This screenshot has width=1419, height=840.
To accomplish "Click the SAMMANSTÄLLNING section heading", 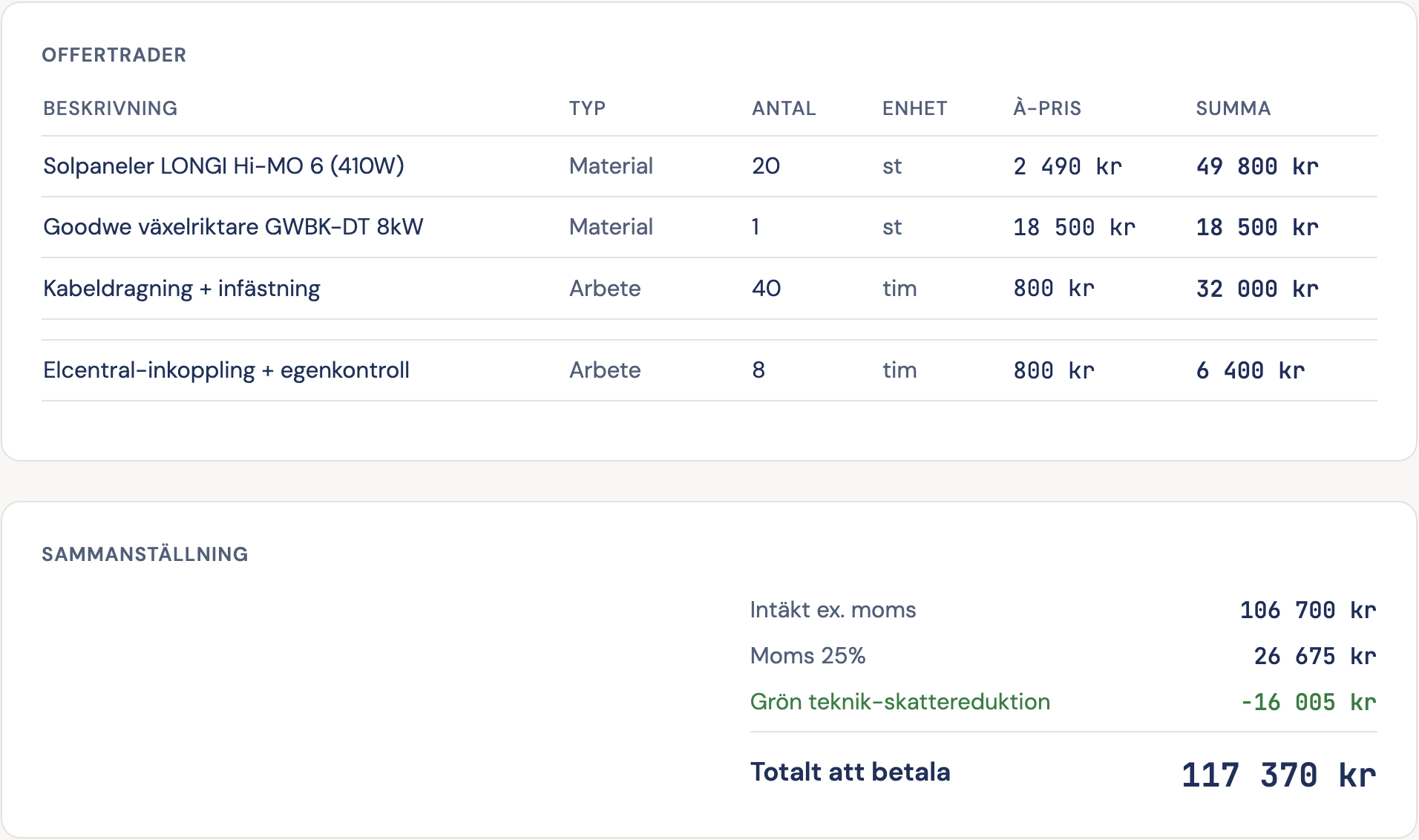I will 145,554.
